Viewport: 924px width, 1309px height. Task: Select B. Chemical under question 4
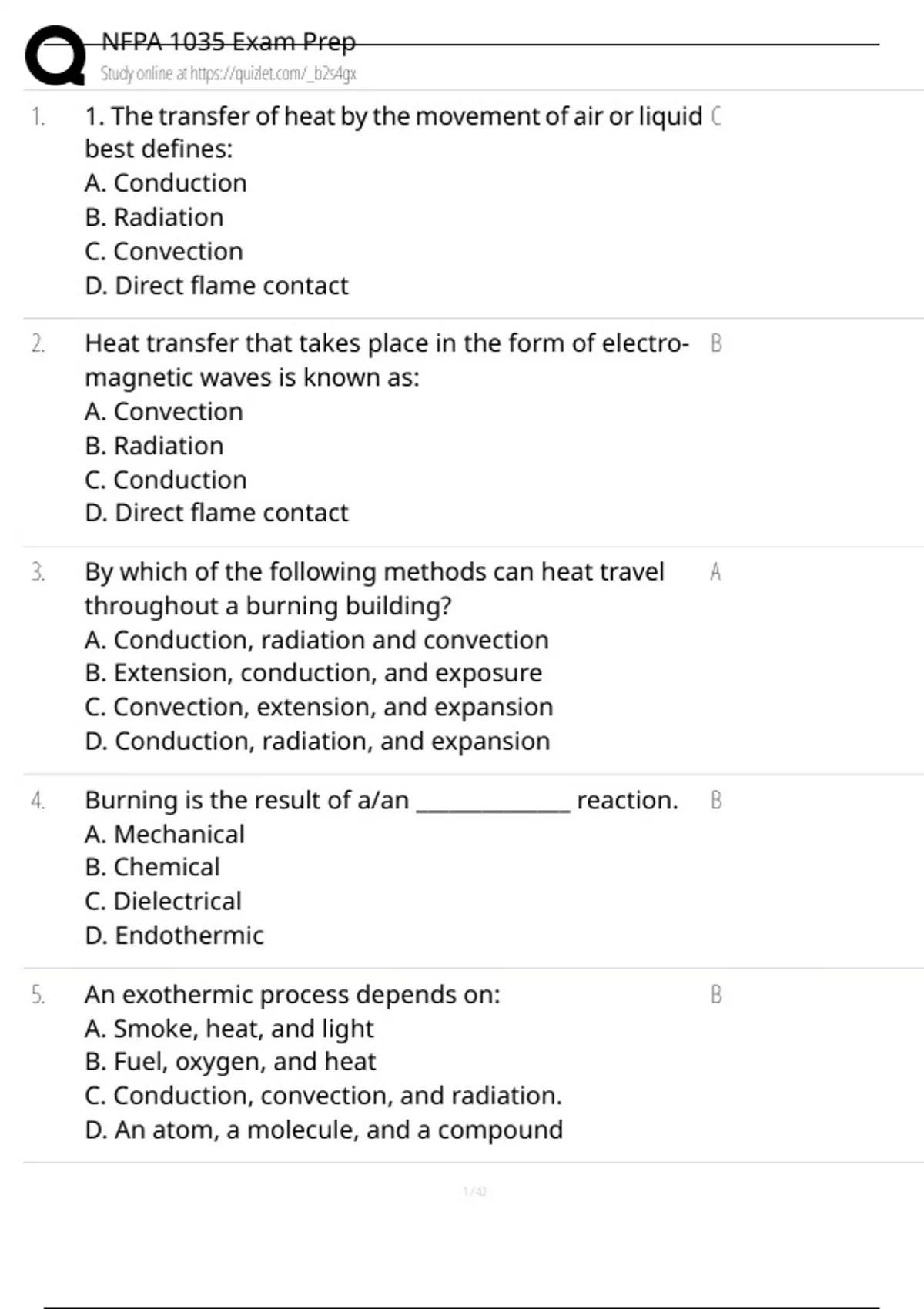[152, 867]
